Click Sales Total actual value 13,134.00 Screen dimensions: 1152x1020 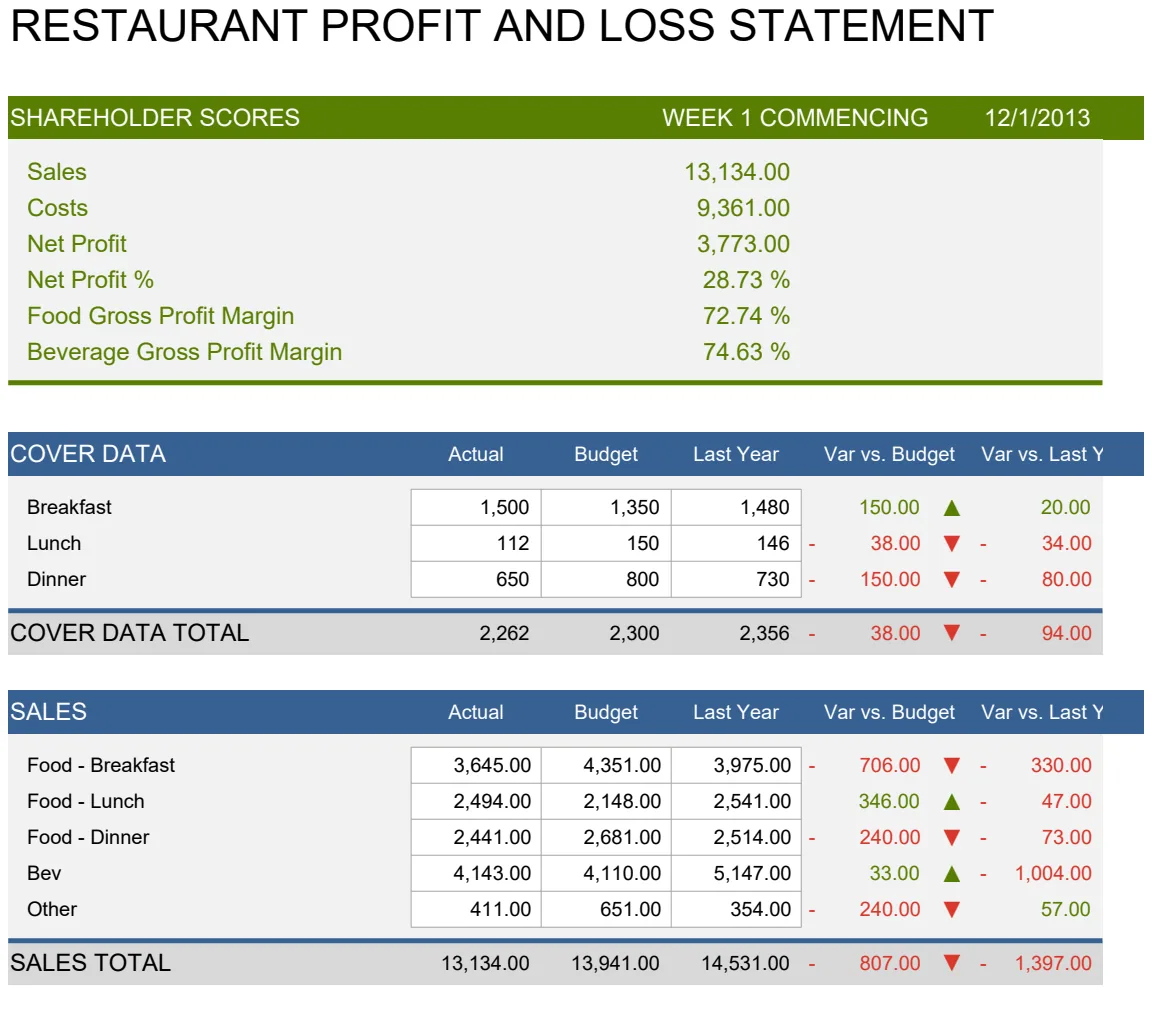click(485, 963)
